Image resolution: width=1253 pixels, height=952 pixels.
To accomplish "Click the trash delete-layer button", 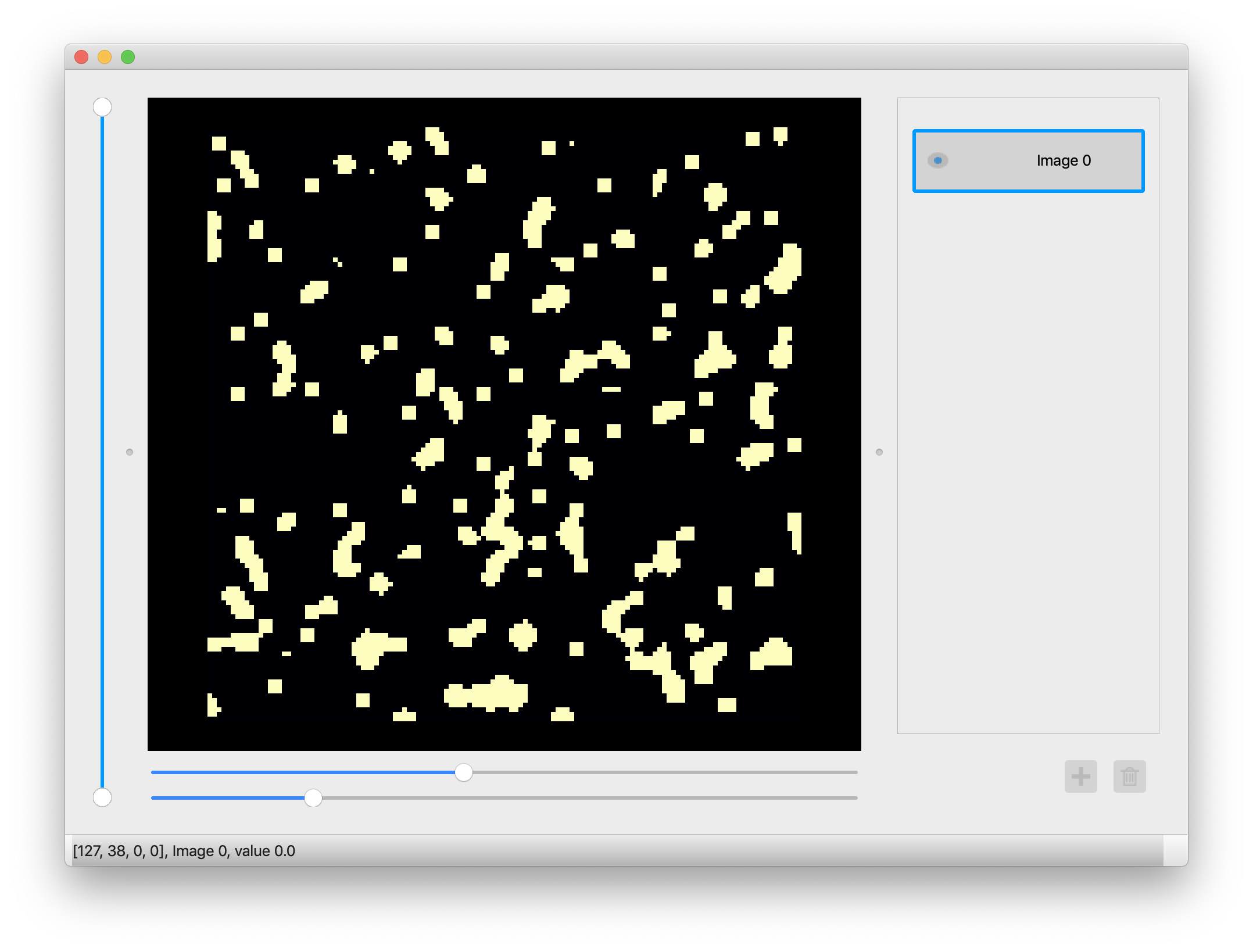I will tap(1129, 776).
